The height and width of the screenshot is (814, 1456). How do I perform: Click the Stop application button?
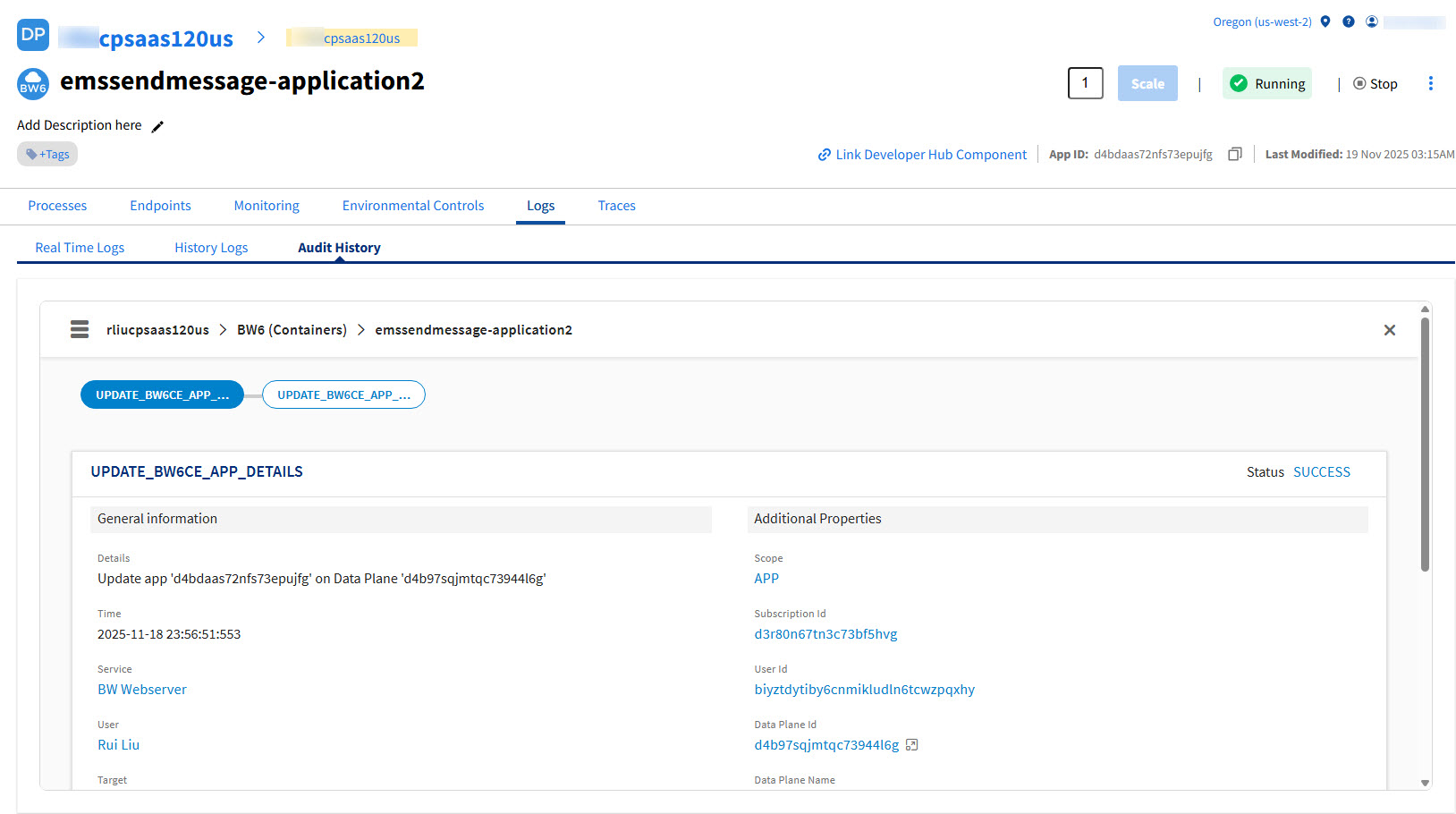click(1376, 84)
